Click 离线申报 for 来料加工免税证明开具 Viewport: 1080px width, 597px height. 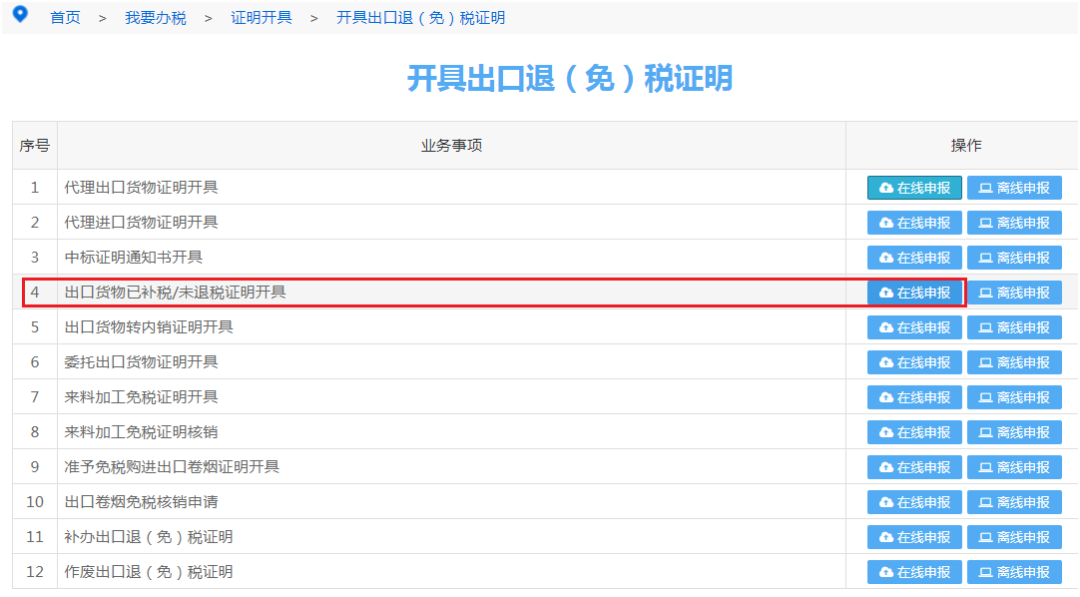[x=1015, y=397]
